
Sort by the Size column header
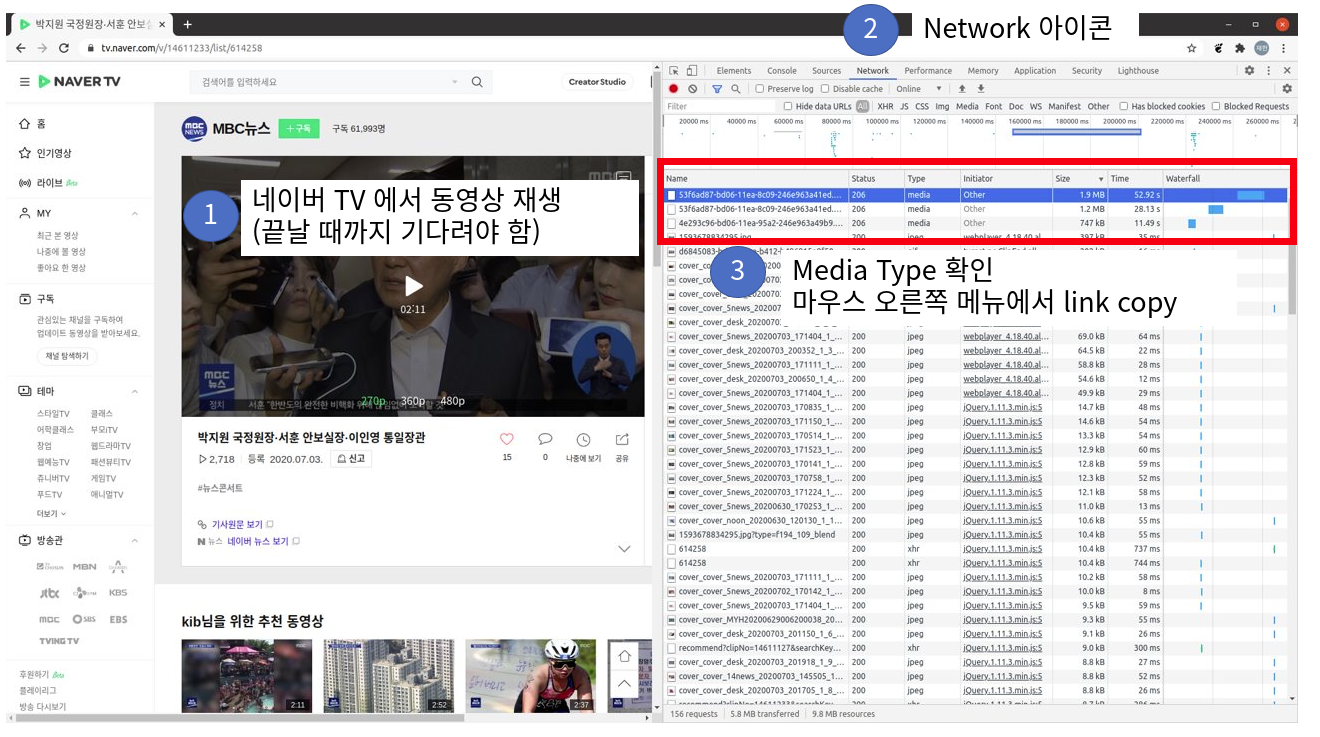click(1078, 178)
